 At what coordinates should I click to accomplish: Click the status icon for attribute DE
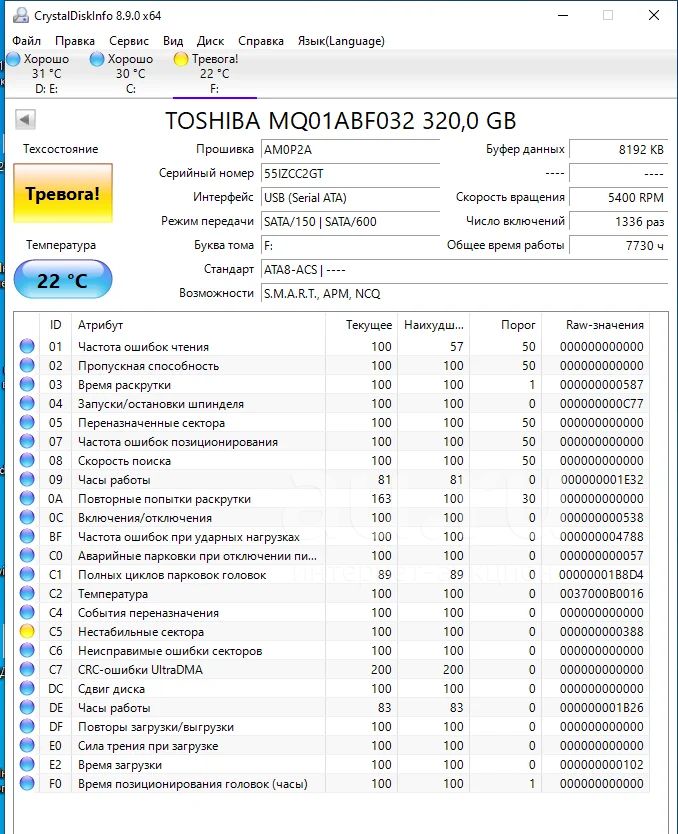point(27,707)
